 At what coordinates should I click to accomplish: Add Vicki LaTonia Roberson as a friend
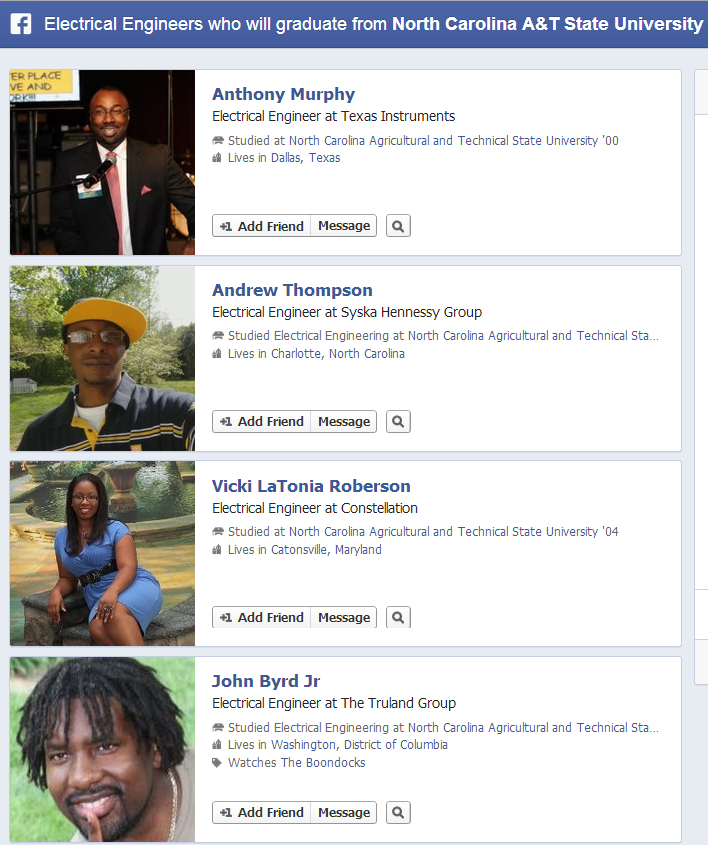(261, 617)
